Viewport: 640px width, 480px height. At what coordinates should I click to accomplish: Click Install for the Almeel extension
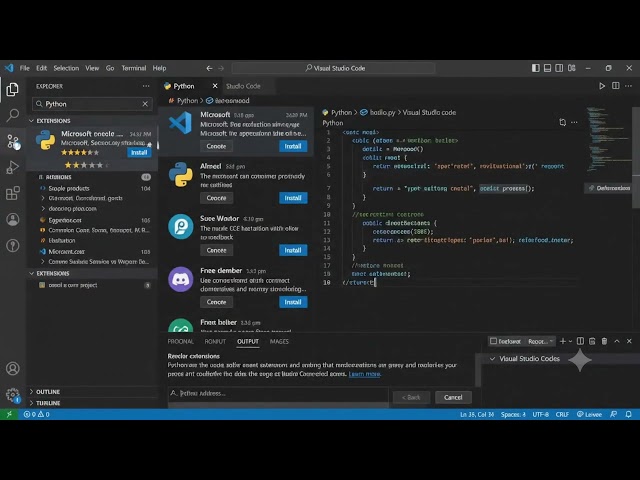coord(293,198)
